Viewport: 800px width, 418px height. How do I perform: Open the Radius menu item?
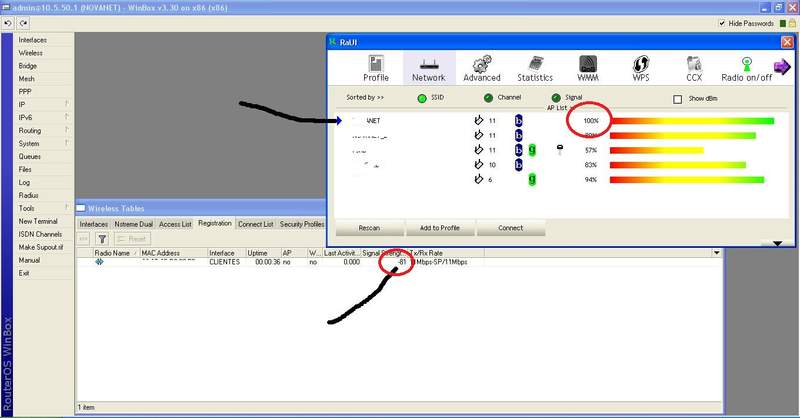point(43,195)
